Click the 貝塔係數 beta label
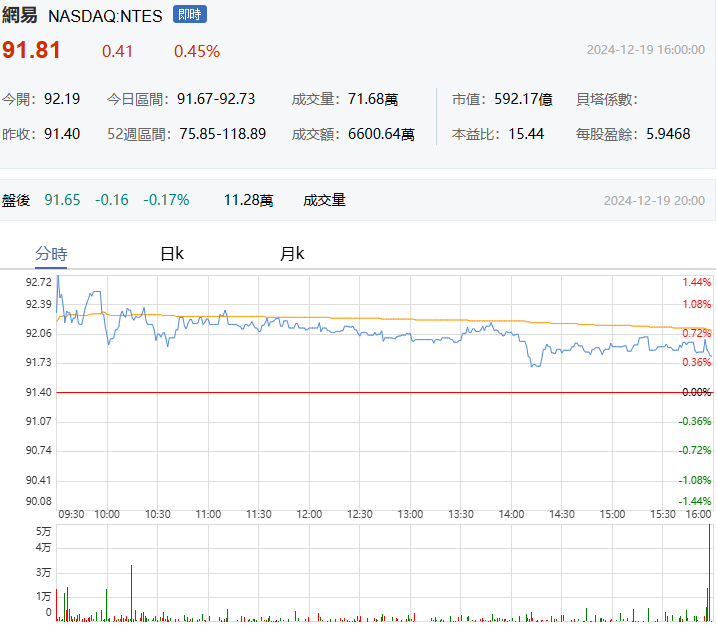717x625 pixels. 606,99
